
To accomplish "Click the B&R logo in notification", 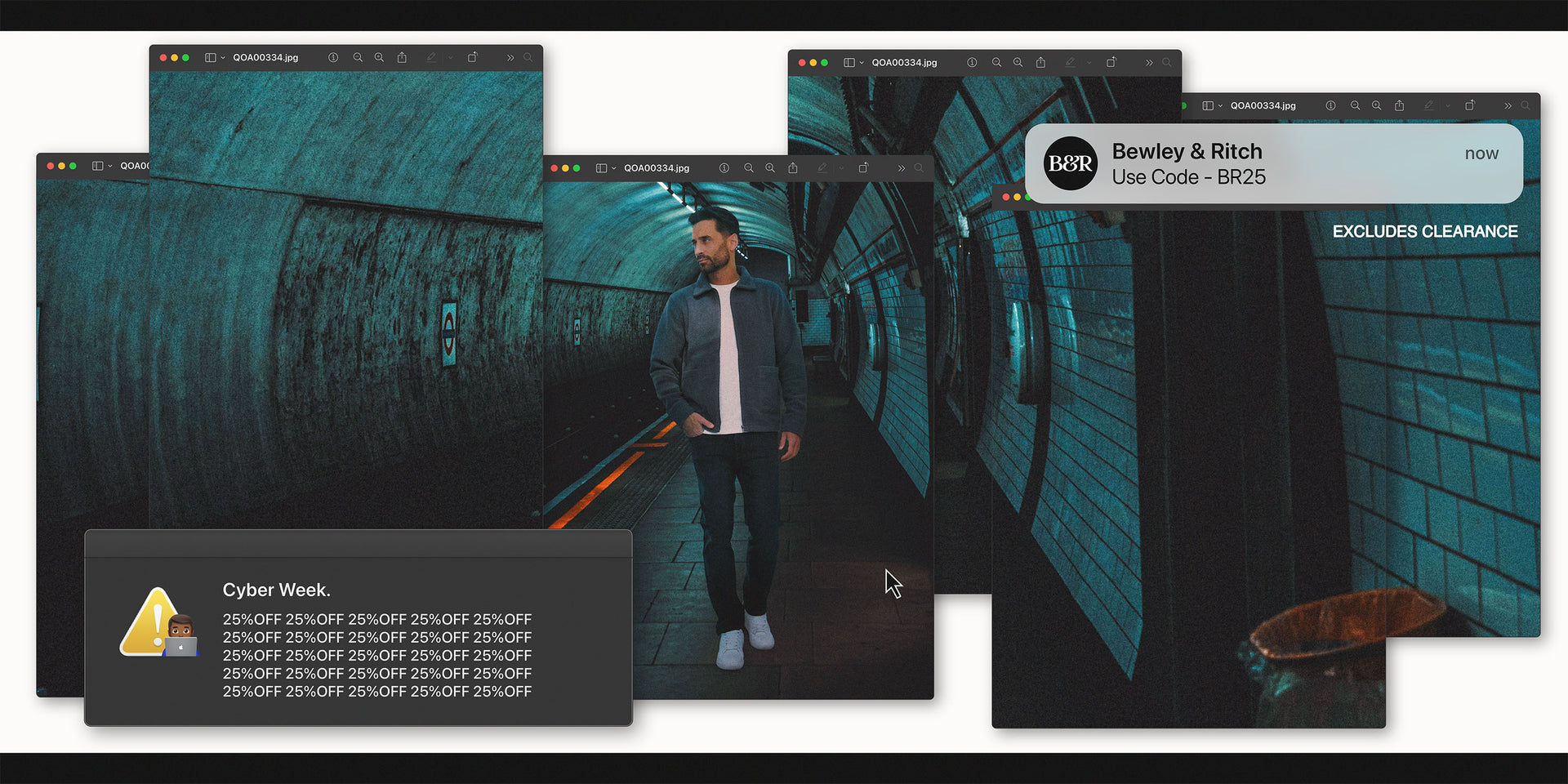I will (1071, 164).
